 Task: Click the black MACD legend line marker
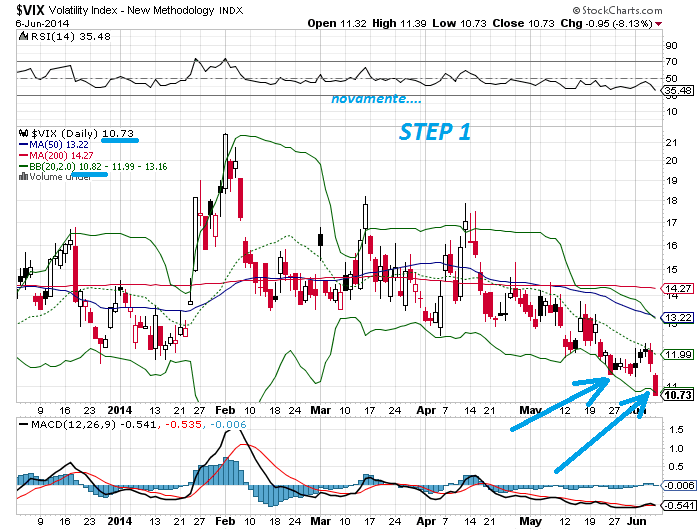tap(24, 424)
